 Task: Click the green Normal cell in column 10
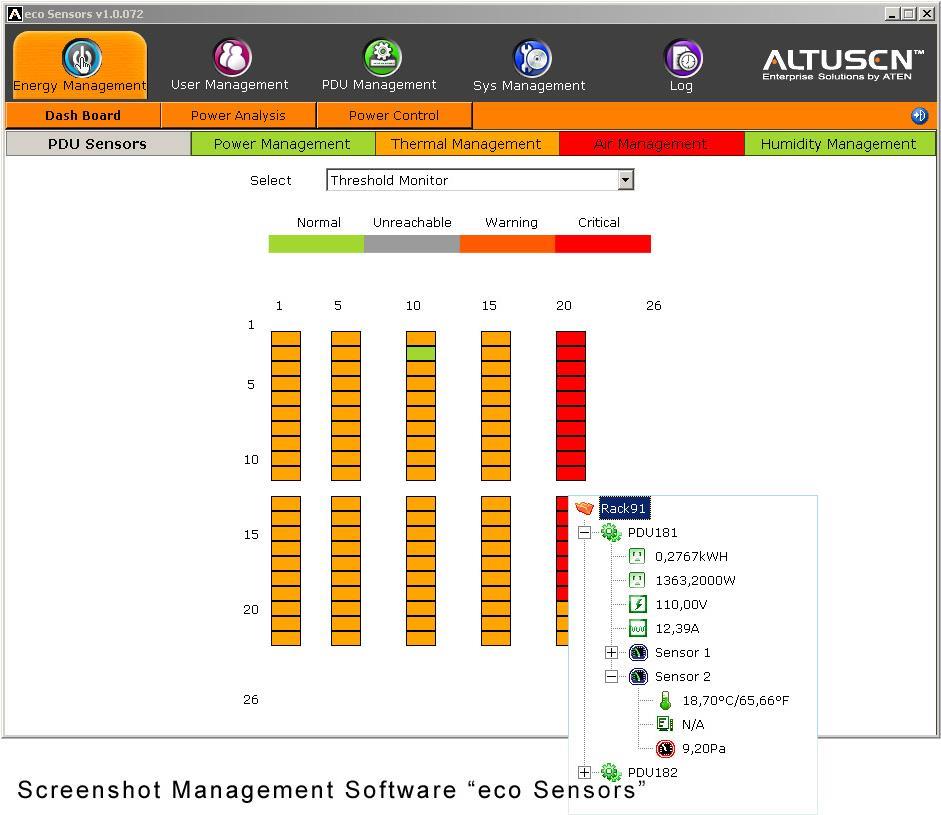pos(421,354)
